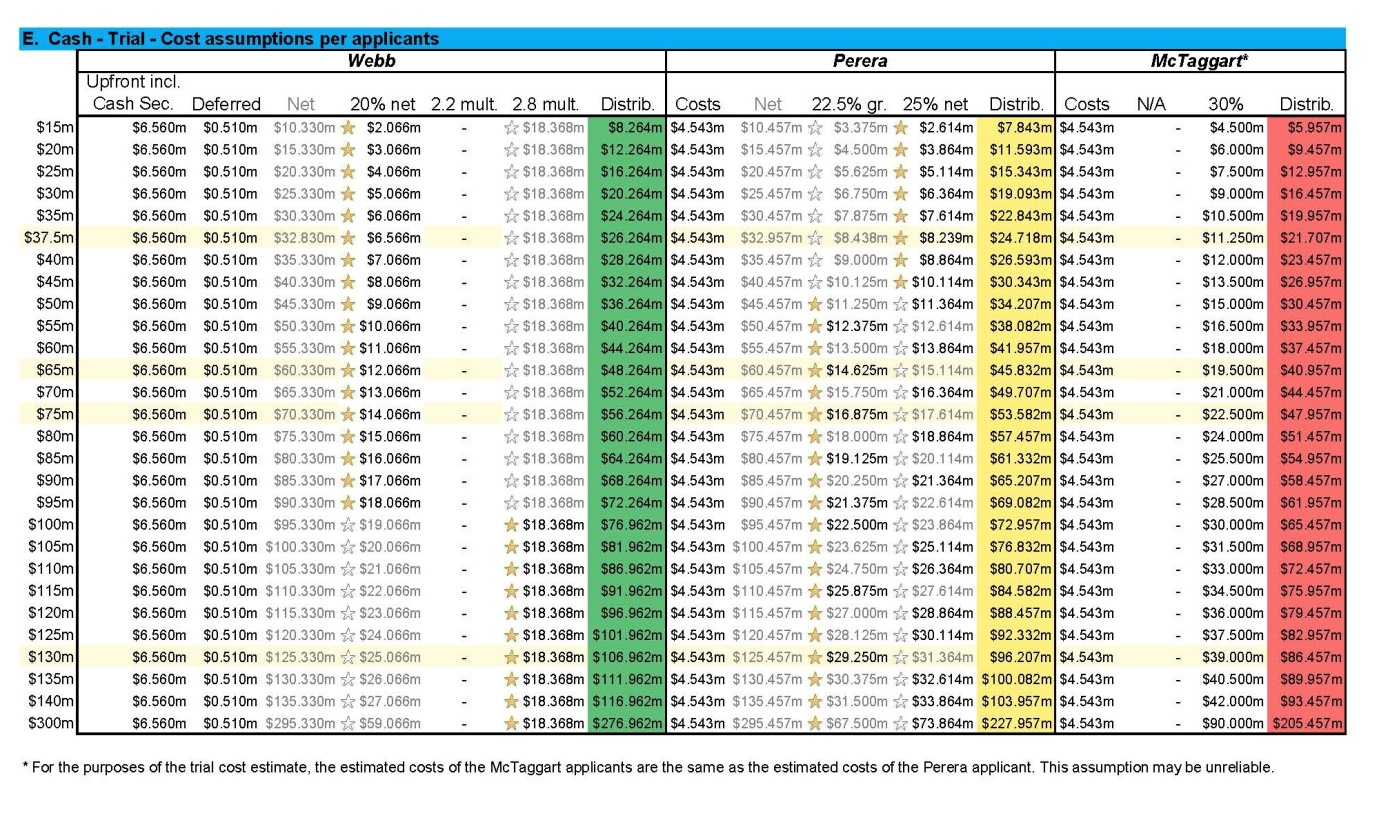Click the outlined star beside $19.066m
The height and width of the screenshot is (820, 1379).
(348, 525)
